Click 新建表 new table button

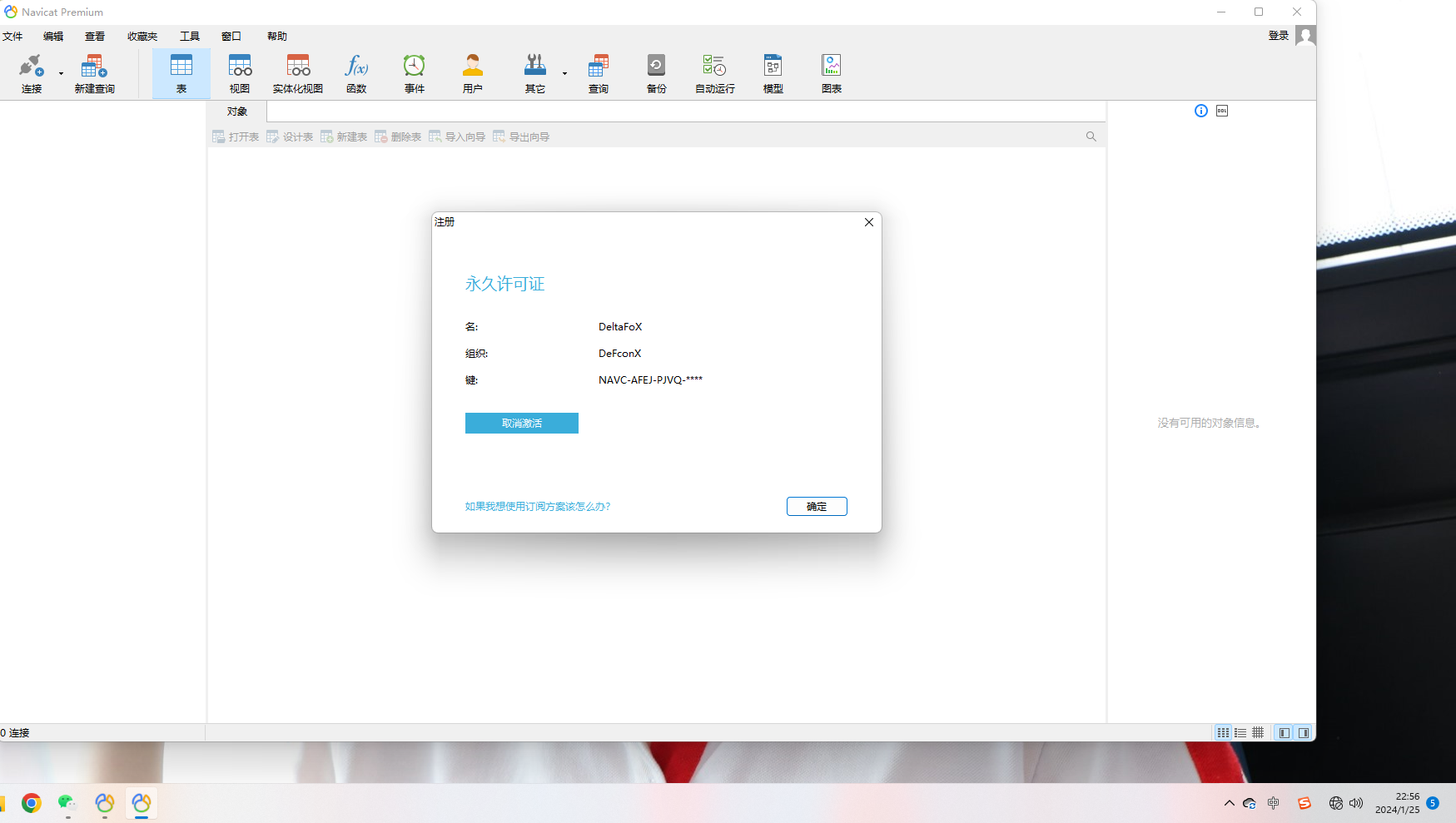[x=344, y=136]
